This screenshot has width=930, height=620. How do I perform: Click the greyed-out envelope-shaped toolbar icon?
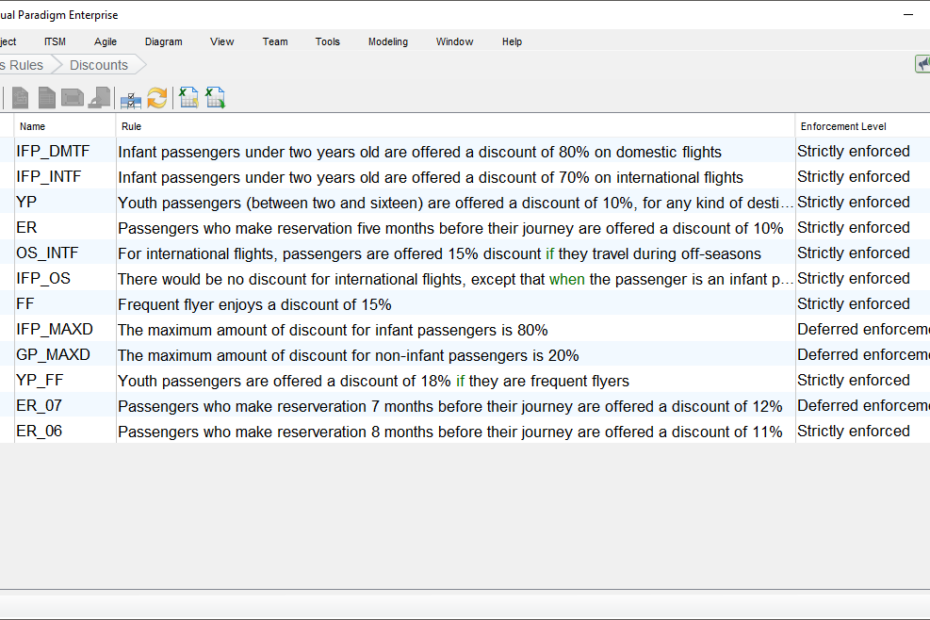coord(72,98)
